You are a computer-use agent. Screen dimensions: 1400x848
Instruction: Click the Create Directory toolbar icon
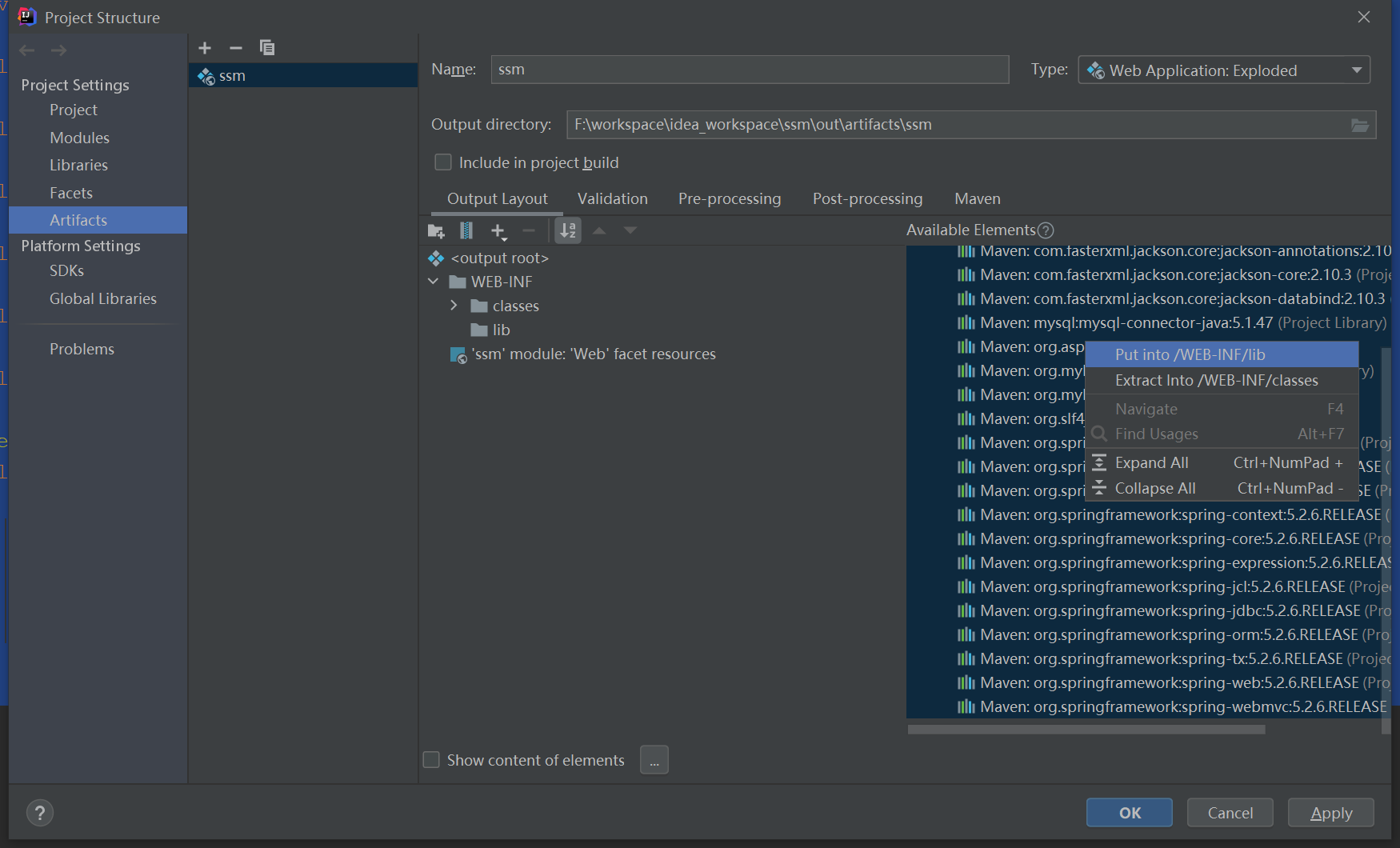(x=436, y=231)
